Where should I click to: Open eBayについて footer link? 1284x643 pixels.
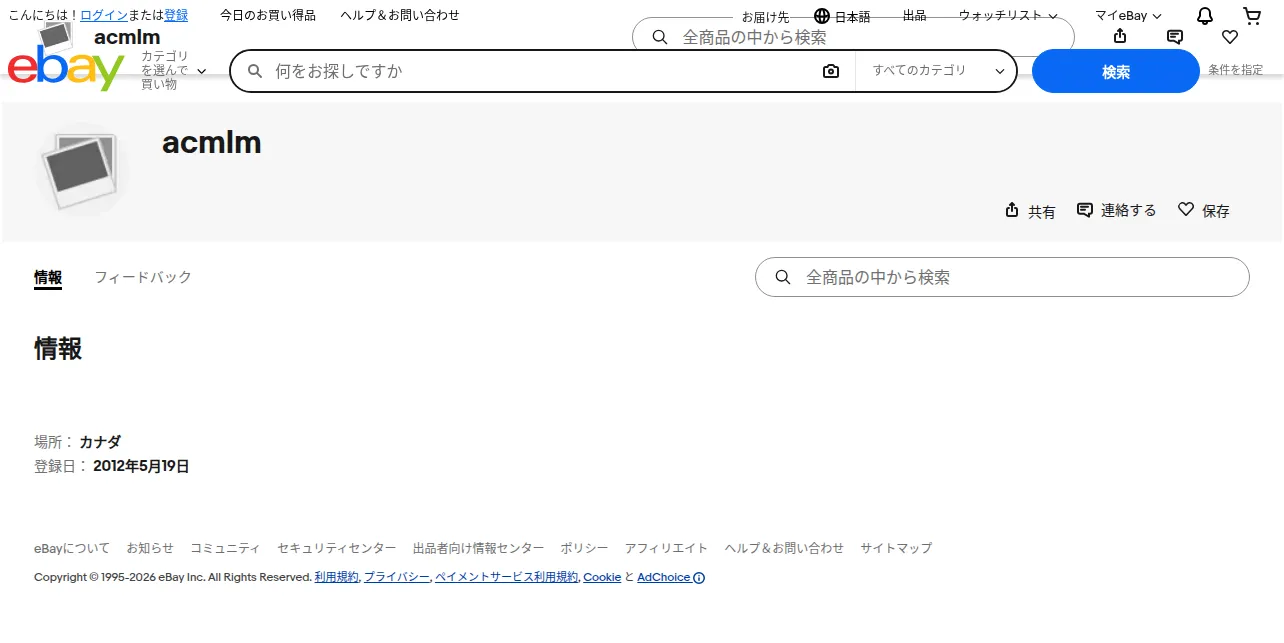72,548
